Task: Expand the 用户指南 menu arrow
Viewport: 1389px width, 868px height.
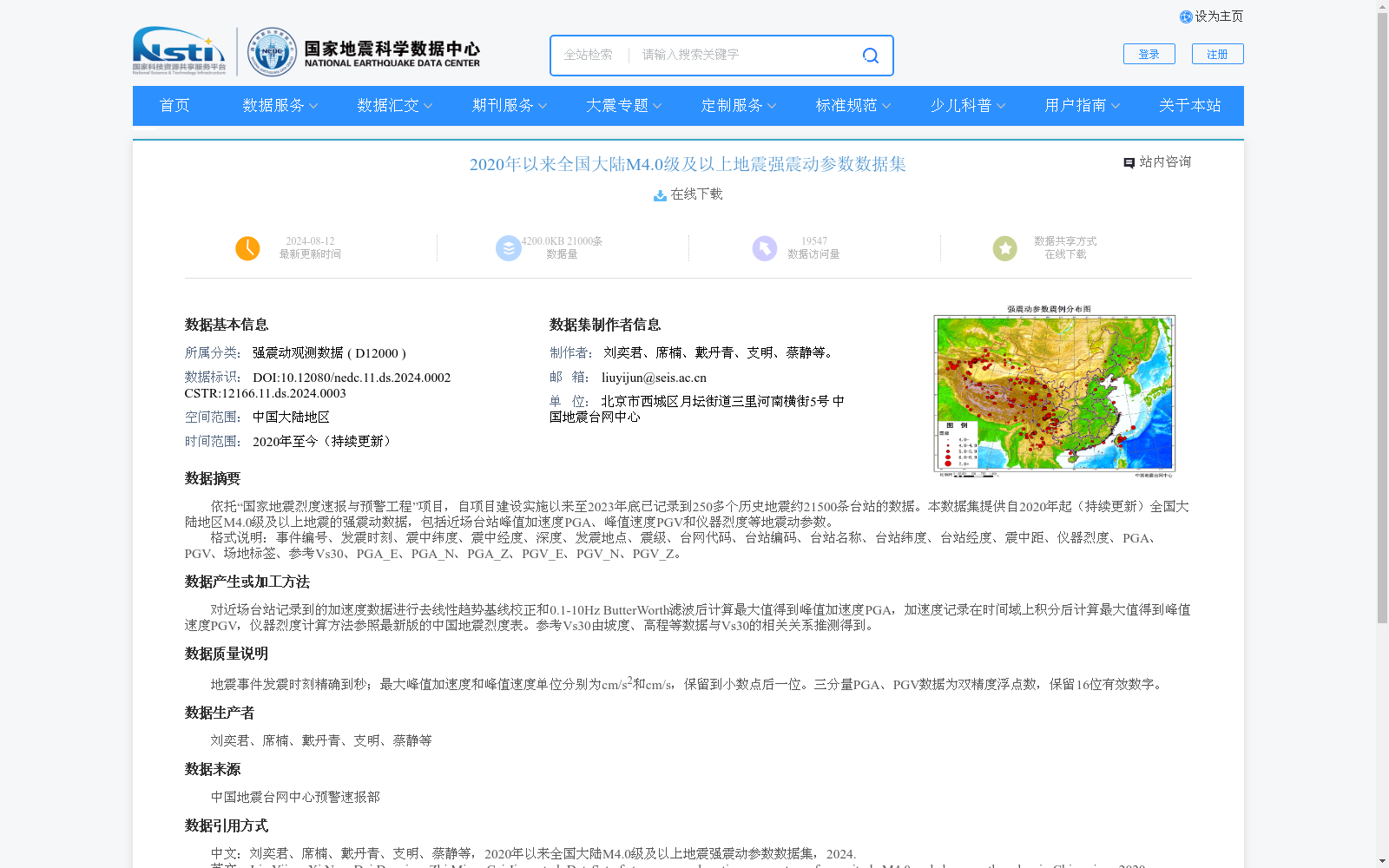Action: pyautogui.click(x=1116, y=106)
